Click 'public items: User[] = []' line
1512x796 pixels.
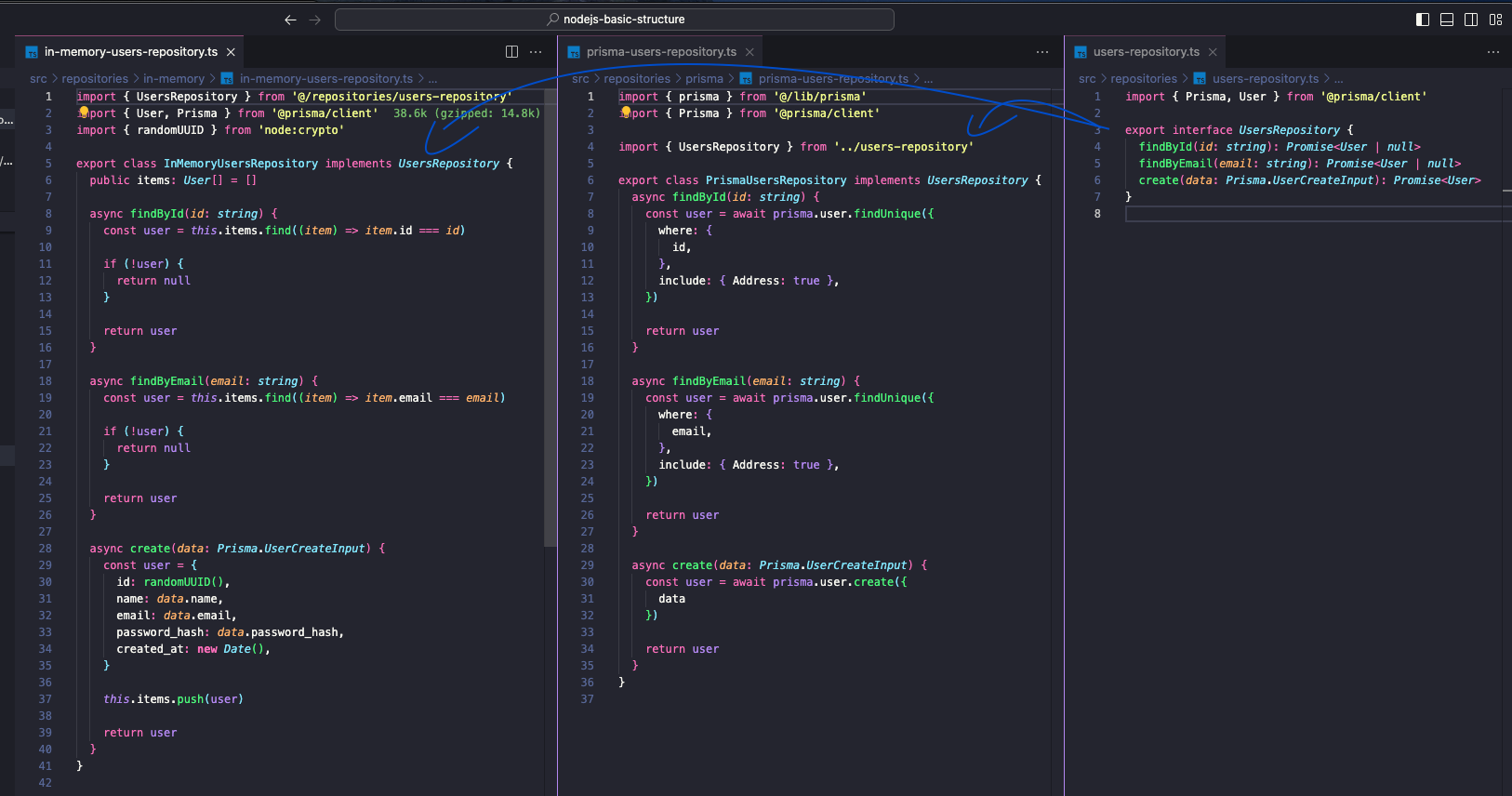tap(173, 180)
